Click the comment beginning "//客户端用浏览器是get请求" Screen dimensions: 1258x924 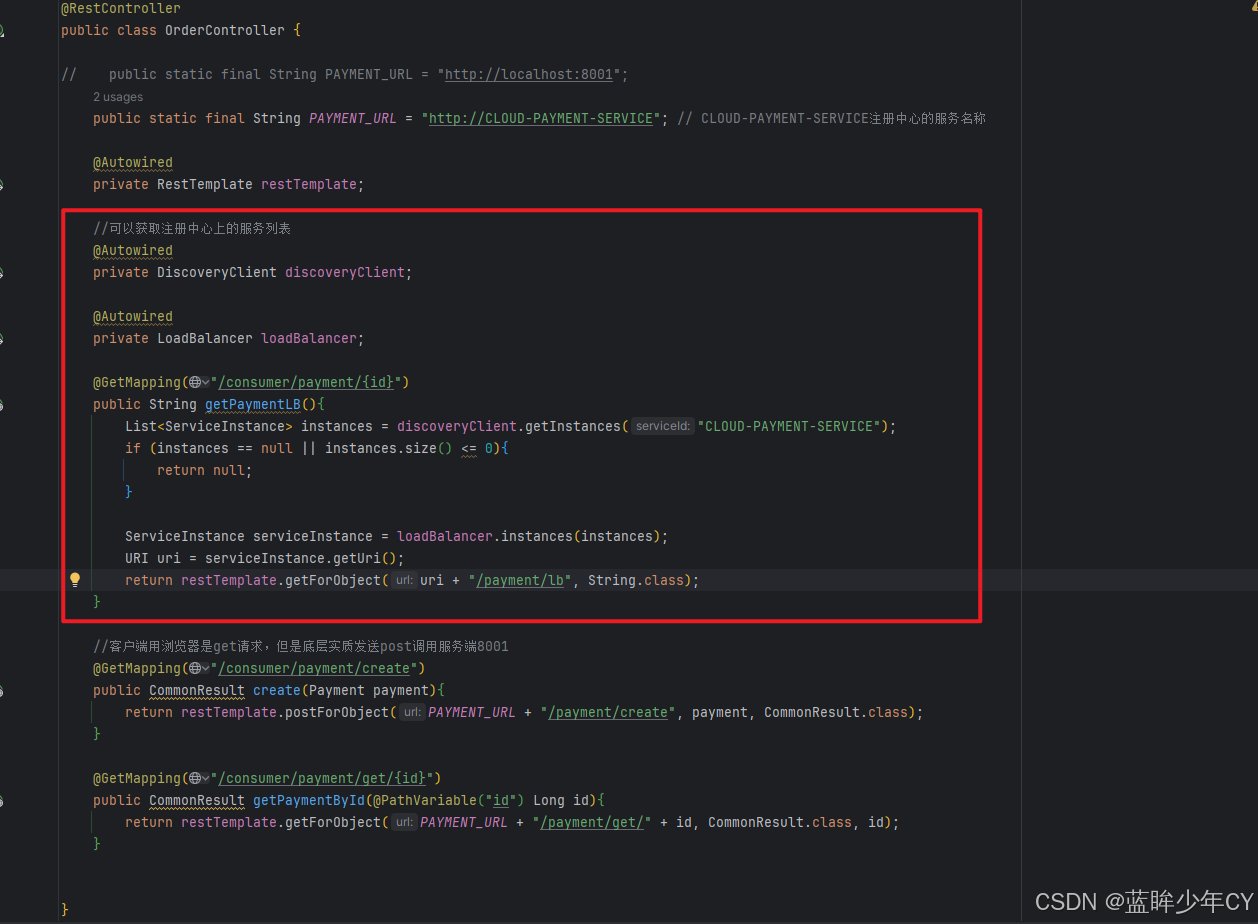[301, 646]
